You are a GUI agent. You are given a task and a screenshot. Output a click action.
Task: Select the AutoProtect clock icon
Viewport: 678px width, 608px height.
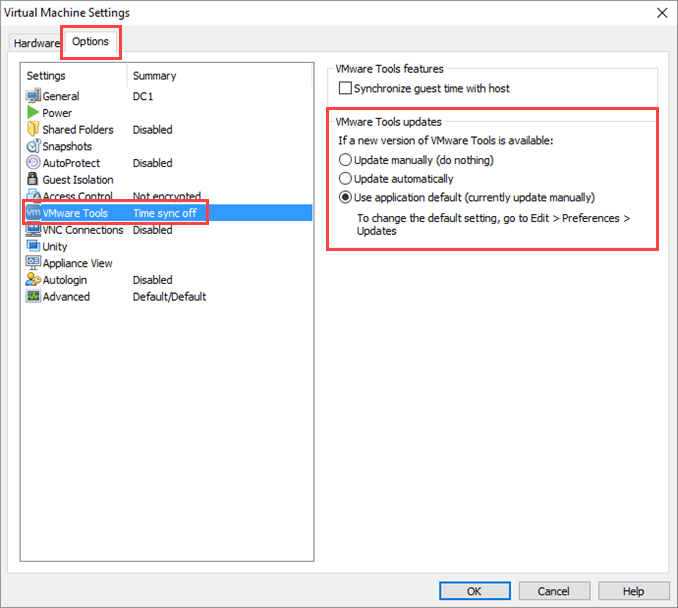[33, 163]
